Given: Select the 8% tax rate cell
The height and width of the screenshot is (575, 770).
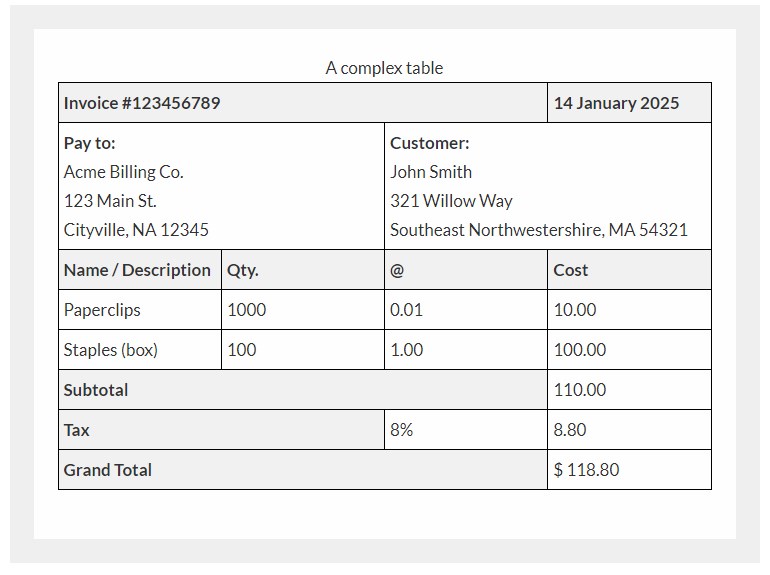Looking at the screenshot, I should [402, 430].
